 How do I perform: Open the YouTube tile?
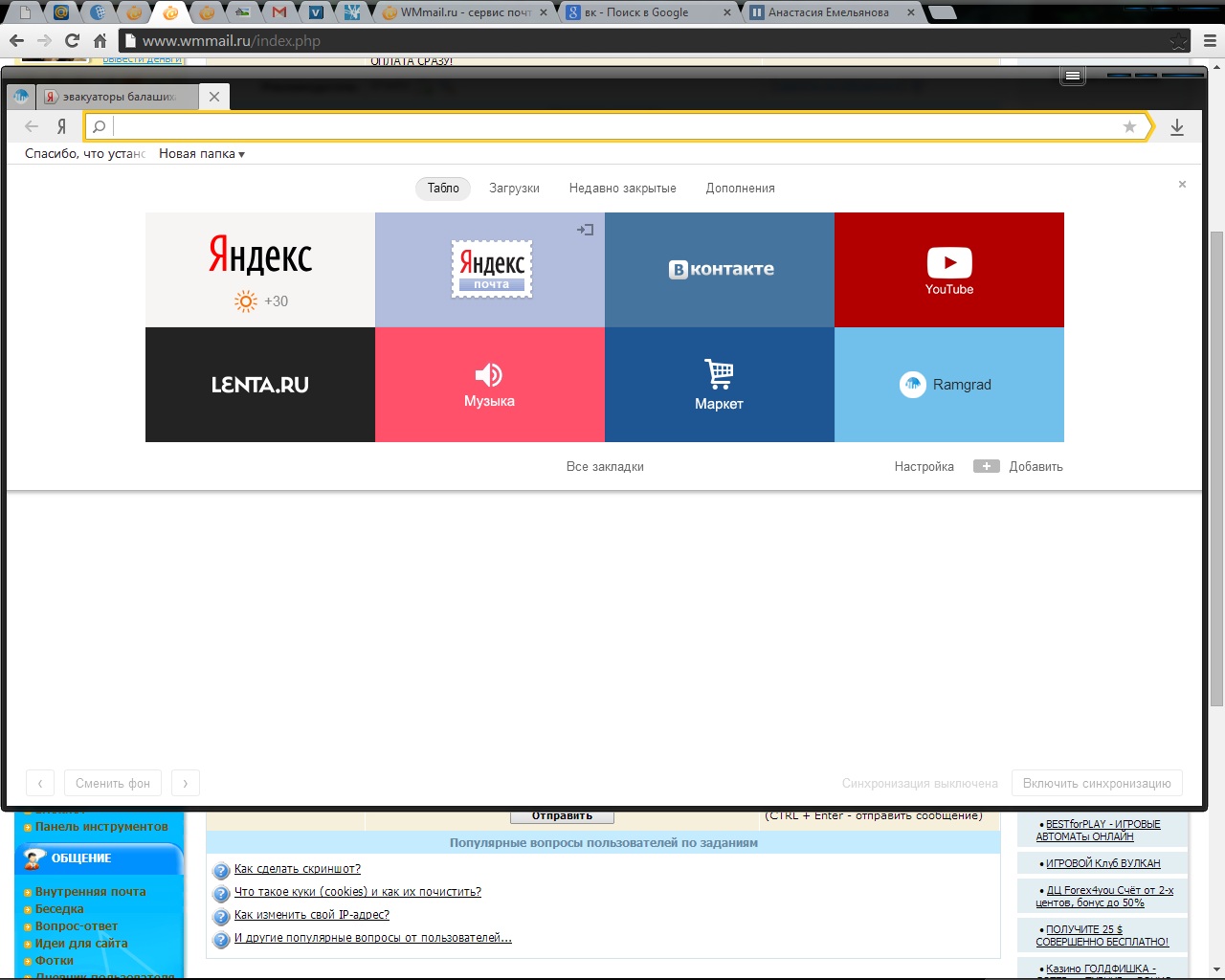point(949,270)
